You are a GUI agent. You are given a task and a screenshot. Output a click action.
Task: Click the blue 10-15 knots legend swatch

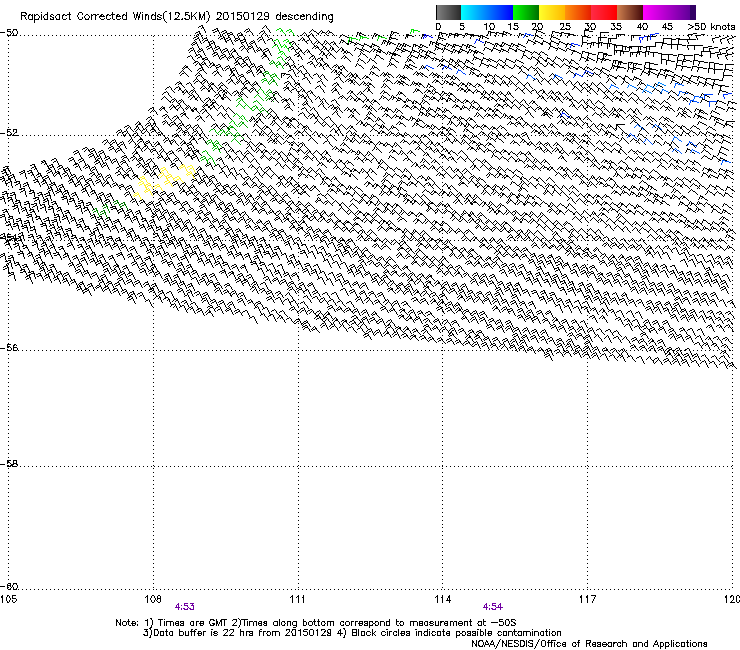point(500,12)
